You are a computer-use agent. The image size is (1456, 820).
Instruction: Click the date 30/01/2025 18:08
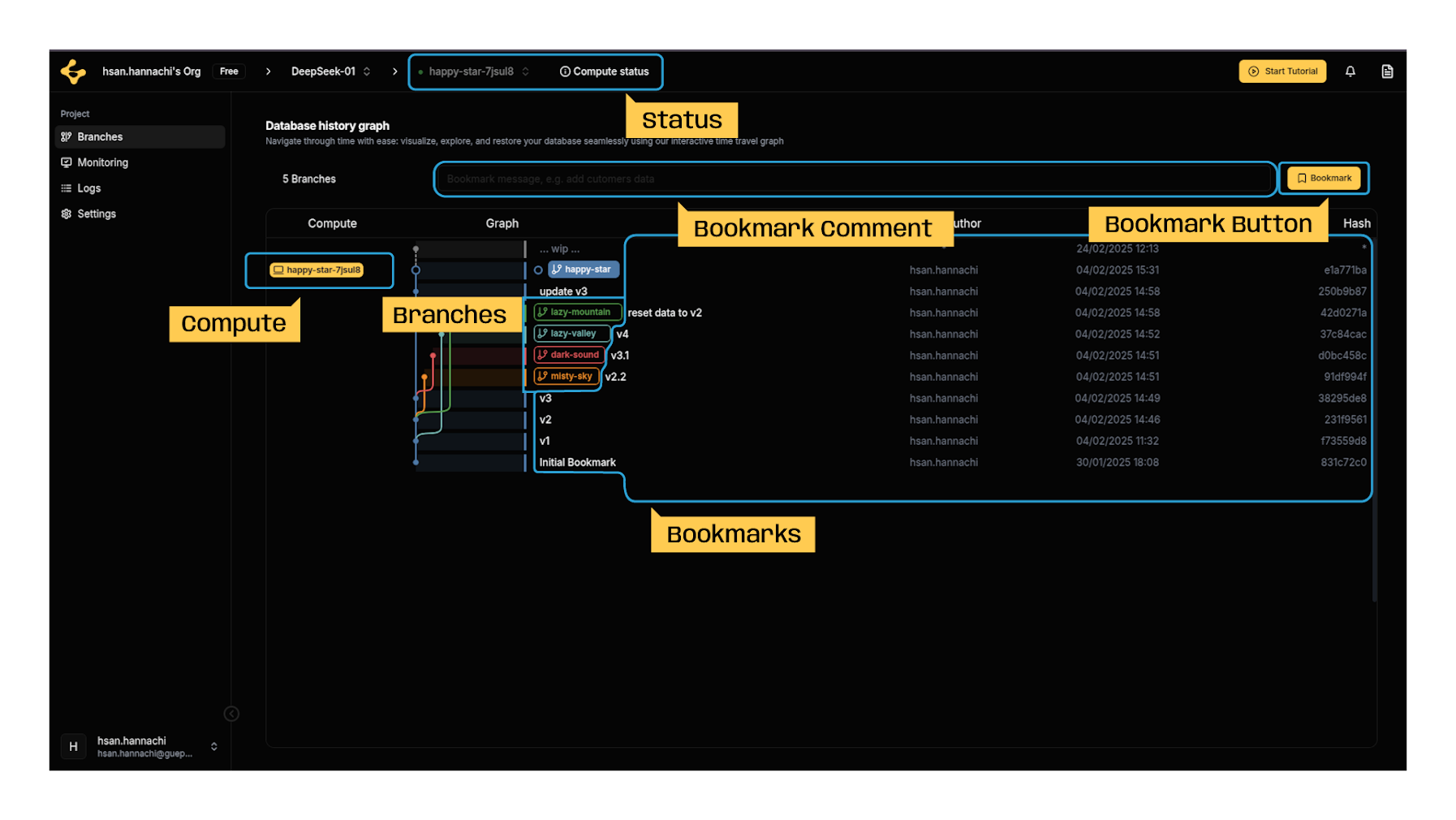pos(1118,463)
